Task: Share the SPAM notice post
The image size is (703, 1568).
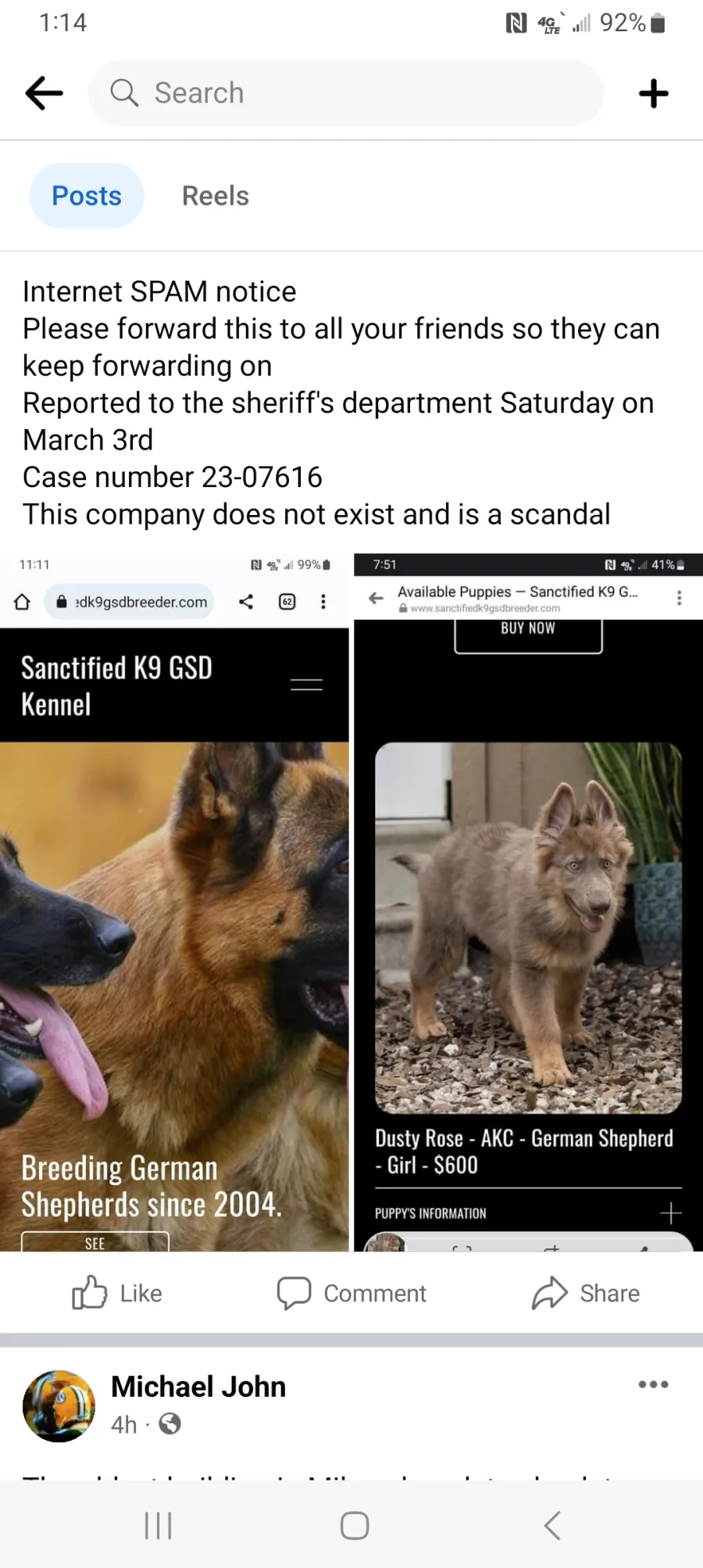Action: tap(586, 1293)
